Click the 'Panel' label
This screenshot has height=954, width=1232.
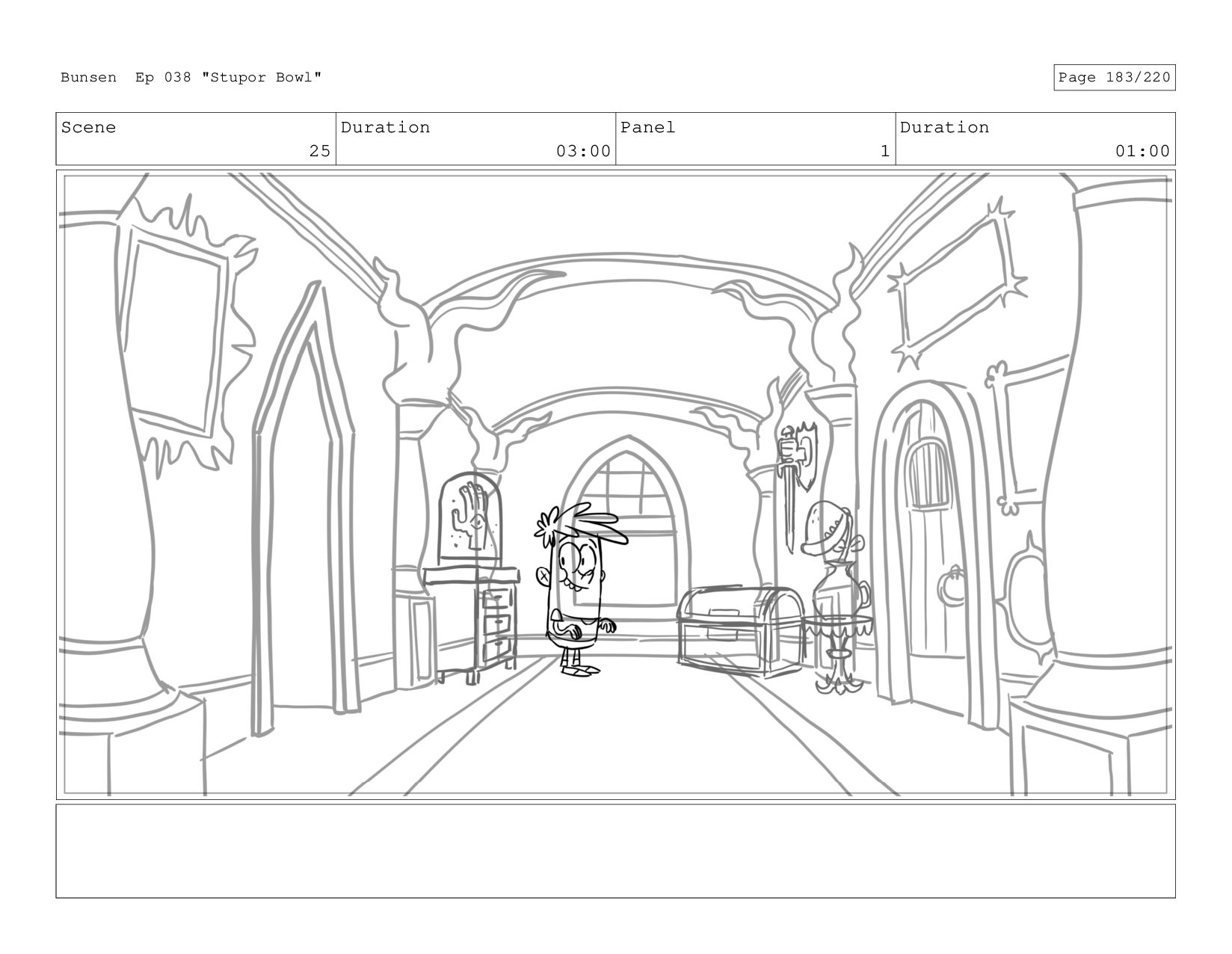(x=648, y=127)
